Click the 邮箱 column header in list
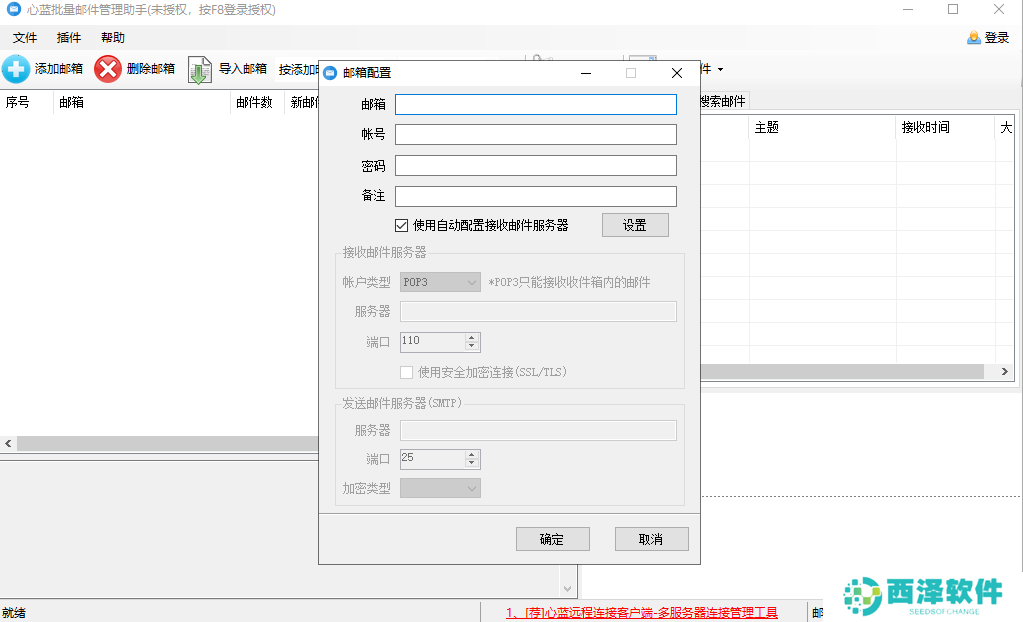 pyautogui.click(x=71, y=102)
